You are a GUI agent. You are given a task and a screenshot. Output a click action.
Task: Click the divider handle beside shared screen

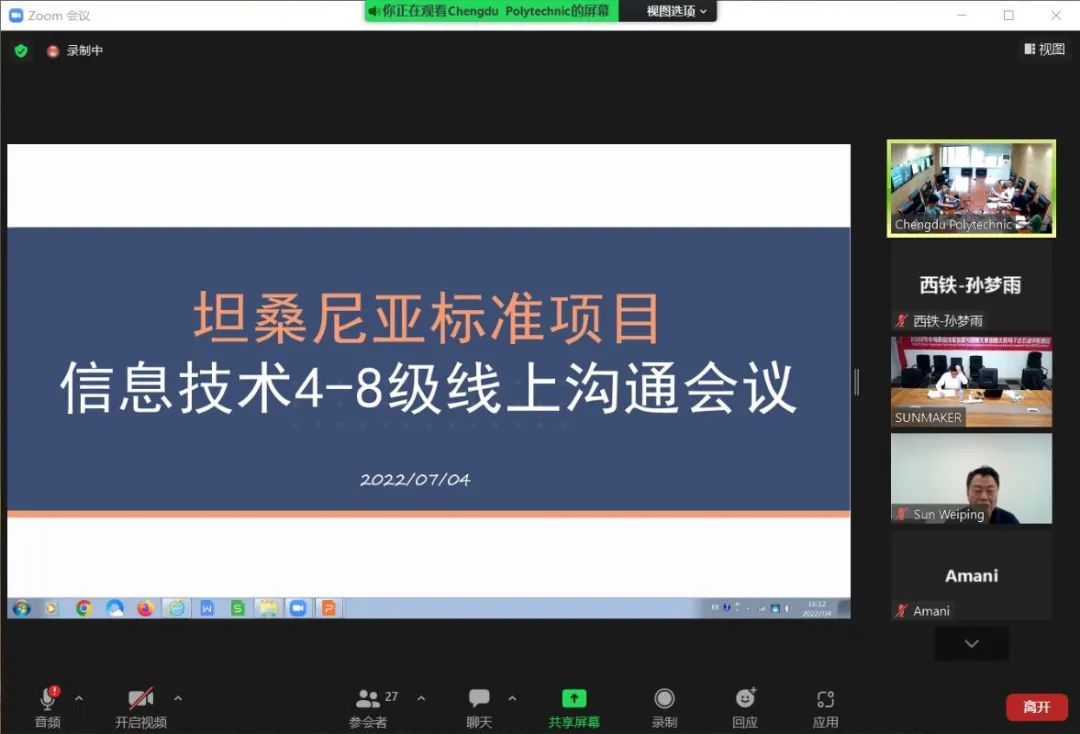click(856, 381)
